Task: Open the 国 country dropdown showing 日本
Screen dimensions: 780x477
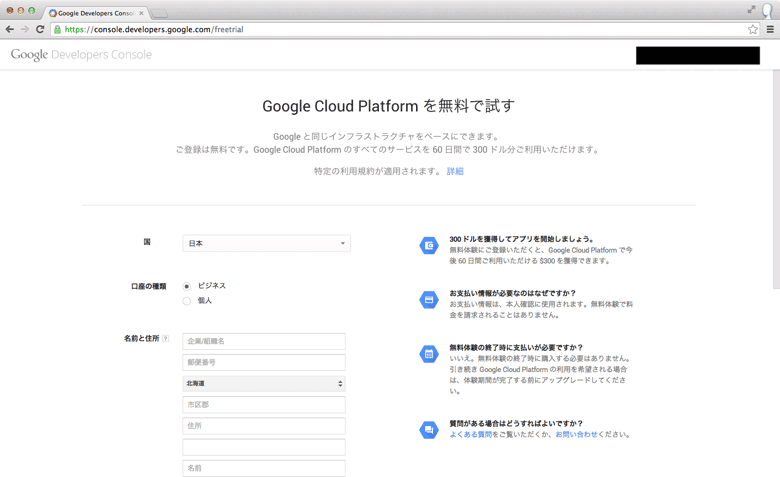Action: (267, 243)
